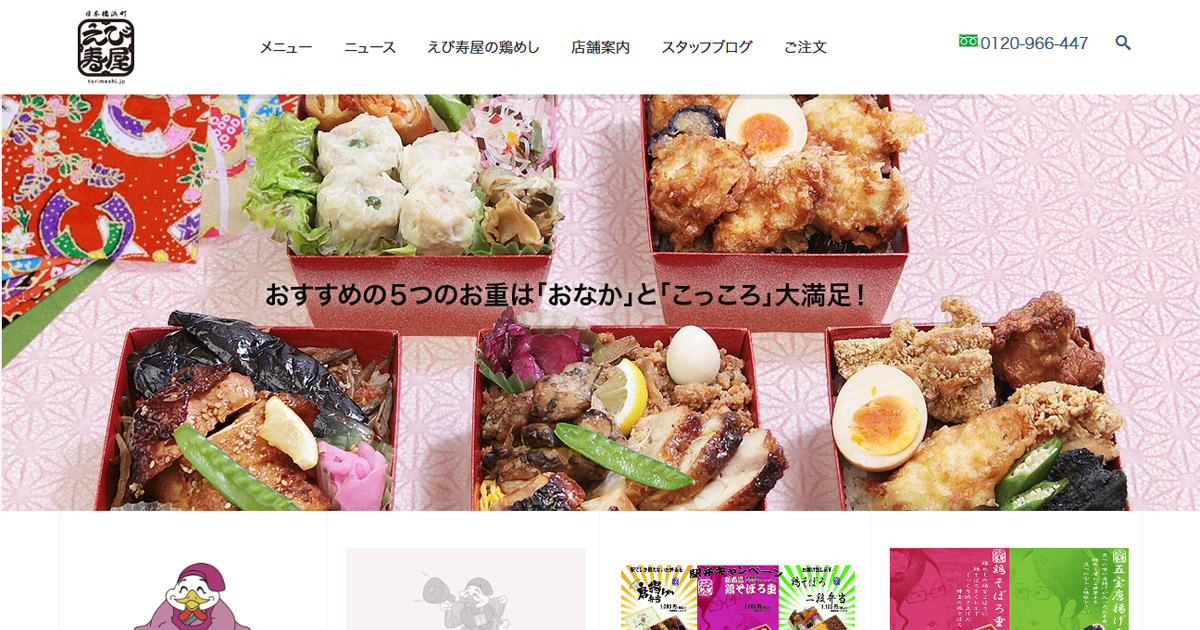1200x630 pixels.
Task: Select the eggplant chicken bento image
Action: click(260, 415)
